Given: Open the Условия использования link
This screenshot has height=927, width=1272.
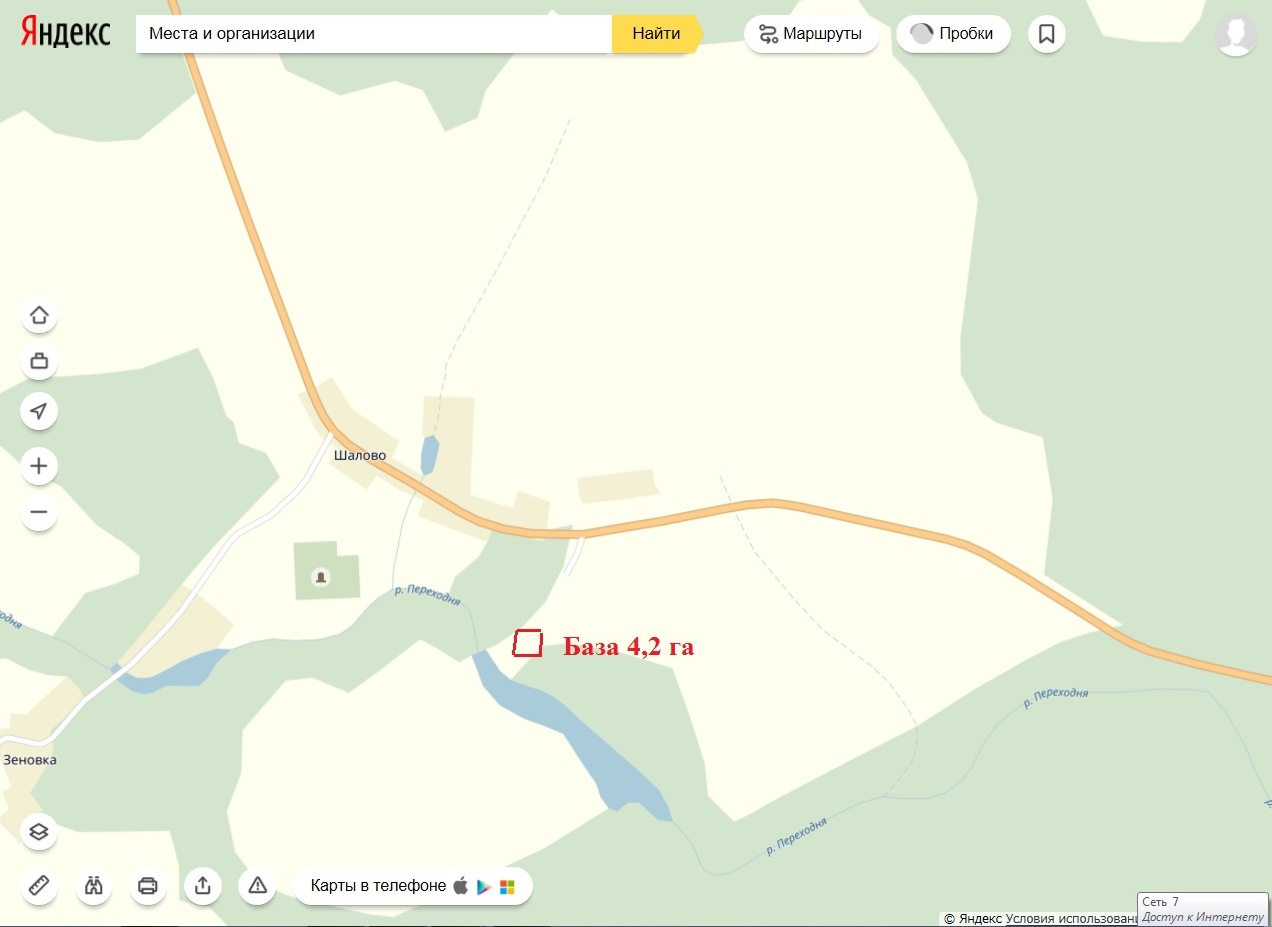Looking at the screenshot, I should pyautogui.click(x=1071, y=918).
